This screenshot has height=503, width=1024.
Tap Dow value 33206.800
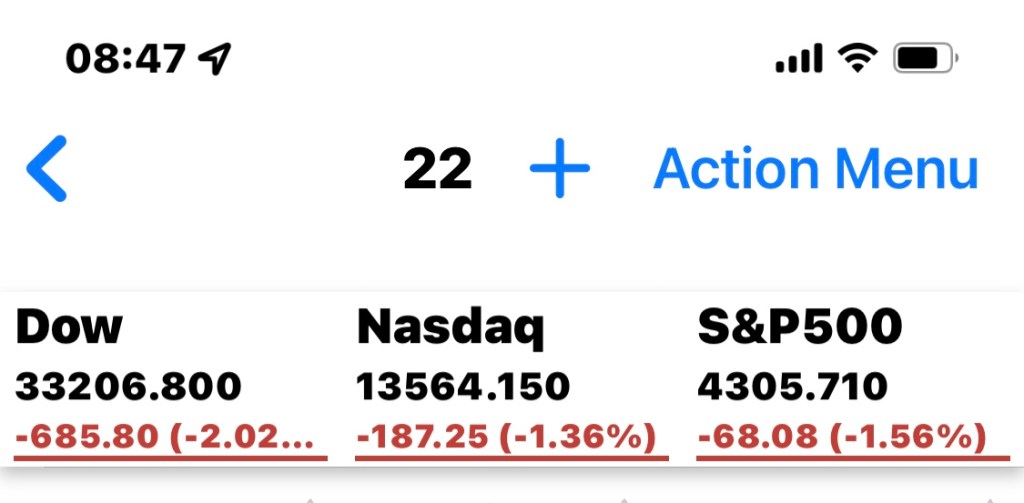tap(129, 386)
